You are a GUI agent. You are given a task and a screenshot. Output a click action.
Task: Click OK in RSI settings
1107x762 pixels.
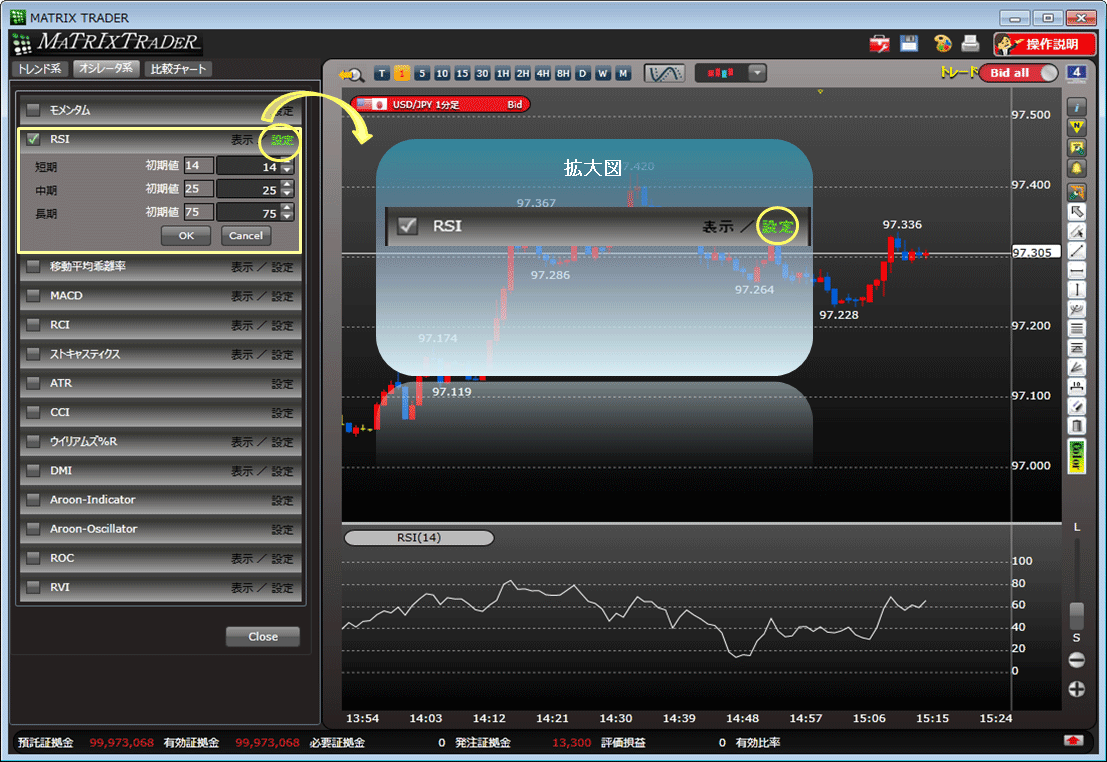click(x=186, y=236)
